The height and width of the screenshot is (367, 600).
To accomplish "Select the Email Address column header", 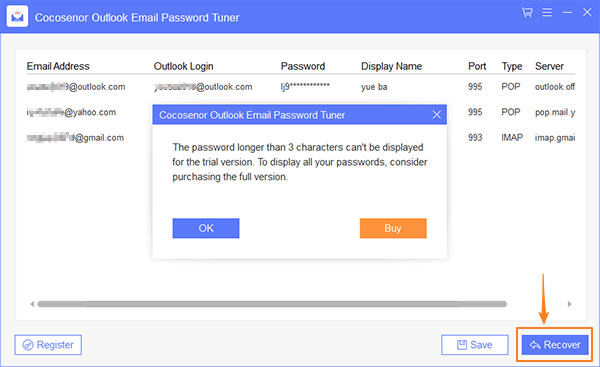I will point(58,66).
